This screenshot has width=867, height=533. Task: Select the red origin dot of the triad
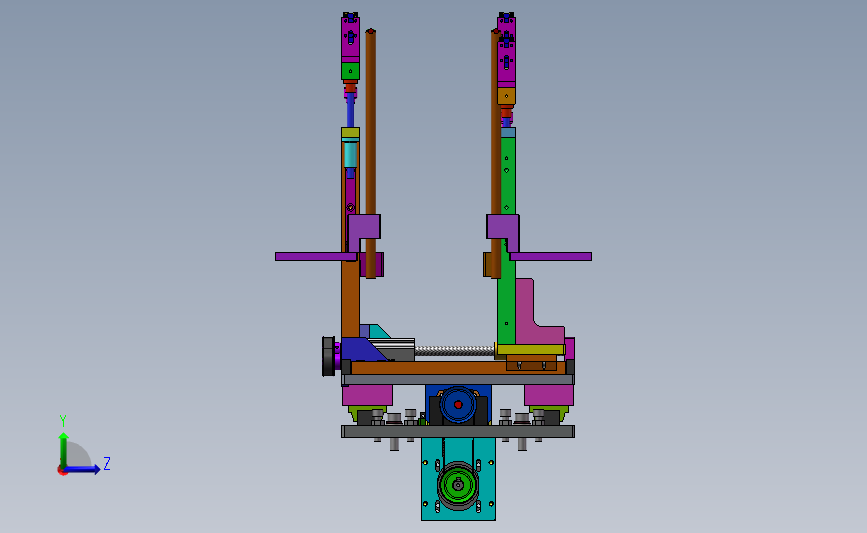tap(62, 471)
